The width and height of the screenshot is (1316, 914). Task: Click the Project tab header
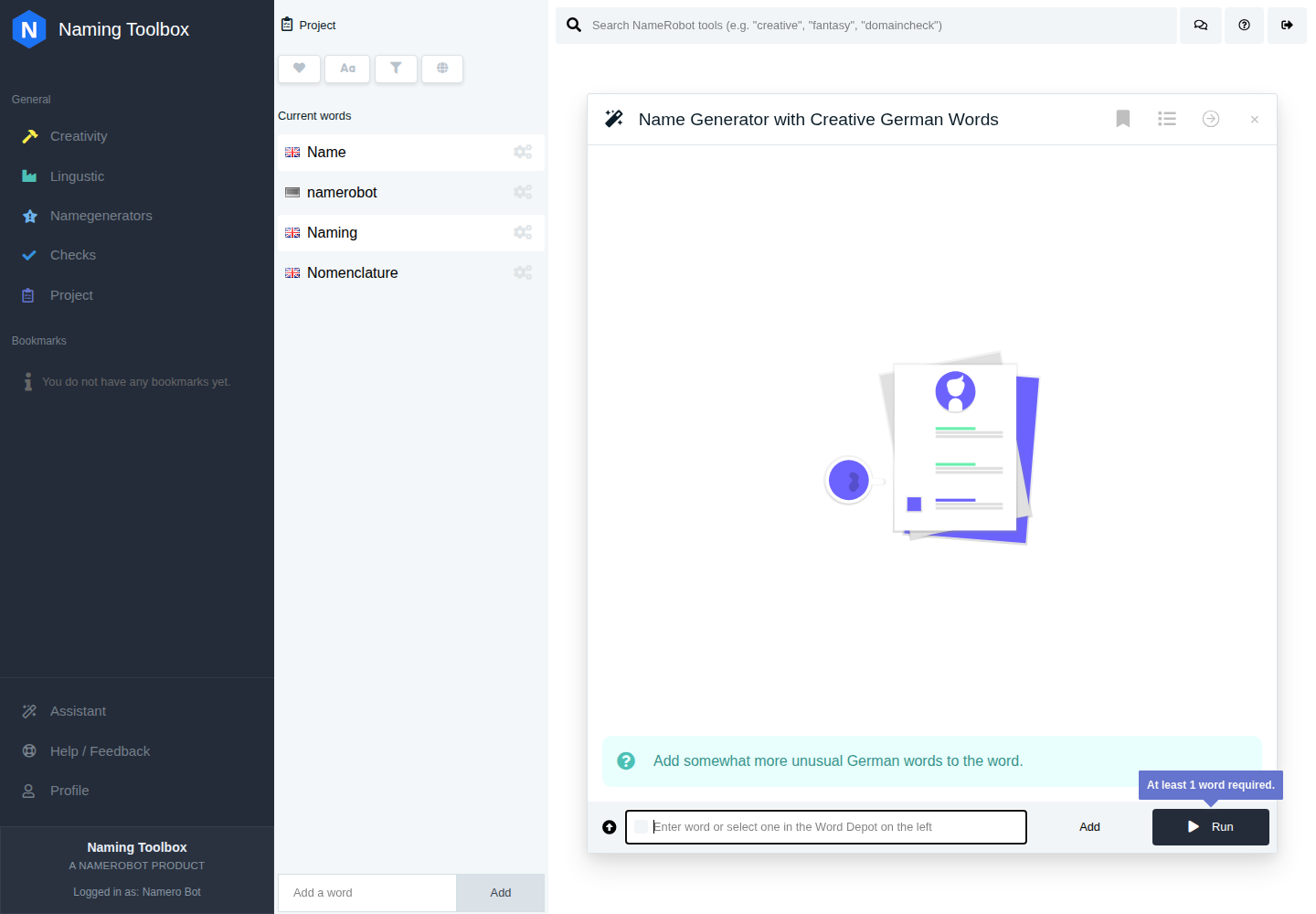tap(309, 25)
